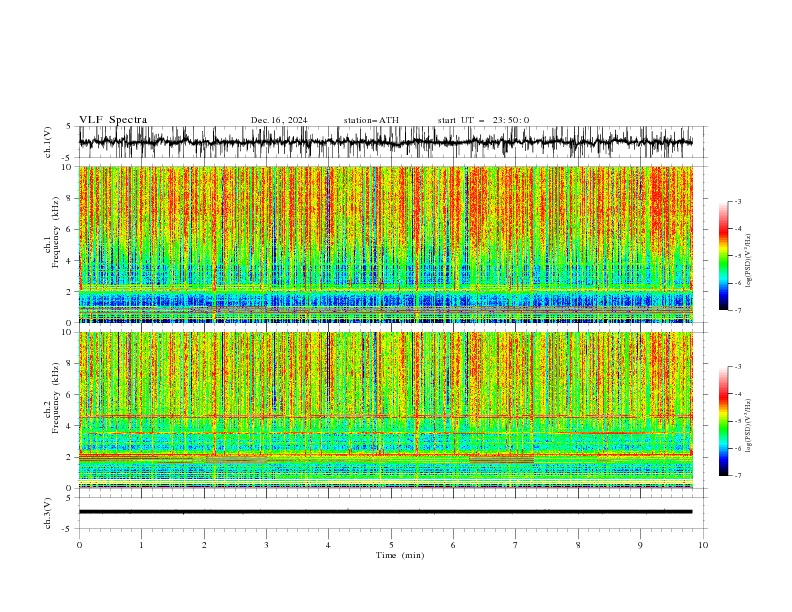The height and width of the screenshot is (612, 792).
Task: Click the 'ch.1(V)' waveform axis label
Action: coord(48,142)
